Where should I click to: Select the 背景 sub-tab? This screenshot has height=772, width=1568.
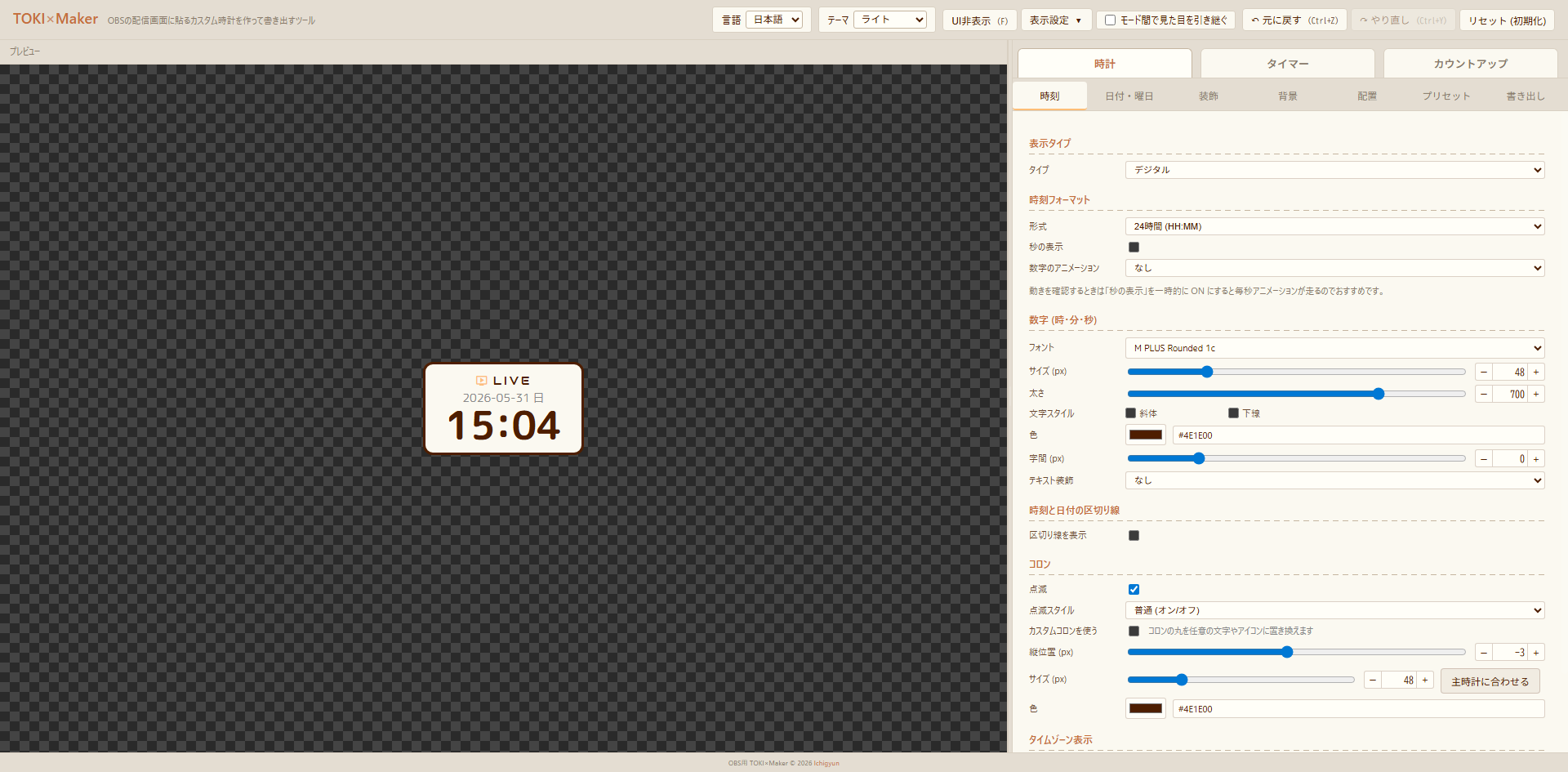pyautogui.click(x=1288, y=96)
